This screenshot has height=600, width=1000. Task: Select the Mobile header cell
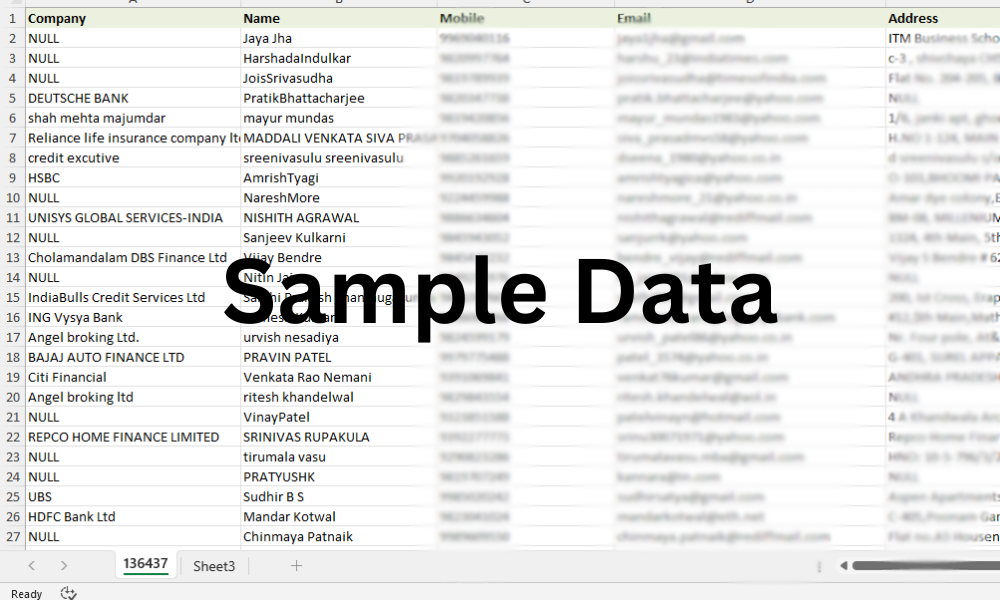[526, 18]
